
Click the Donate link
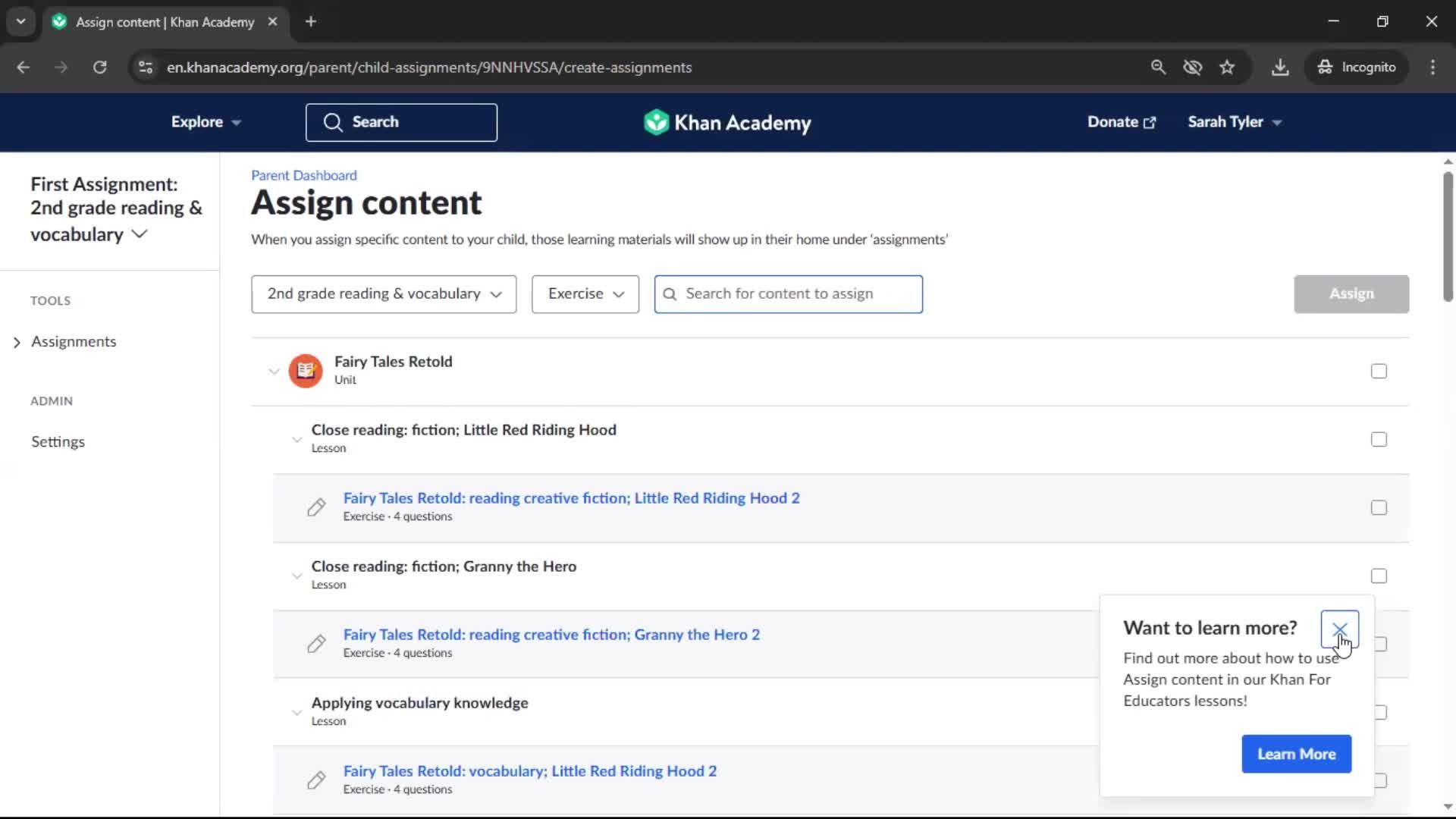(1121, 122)
